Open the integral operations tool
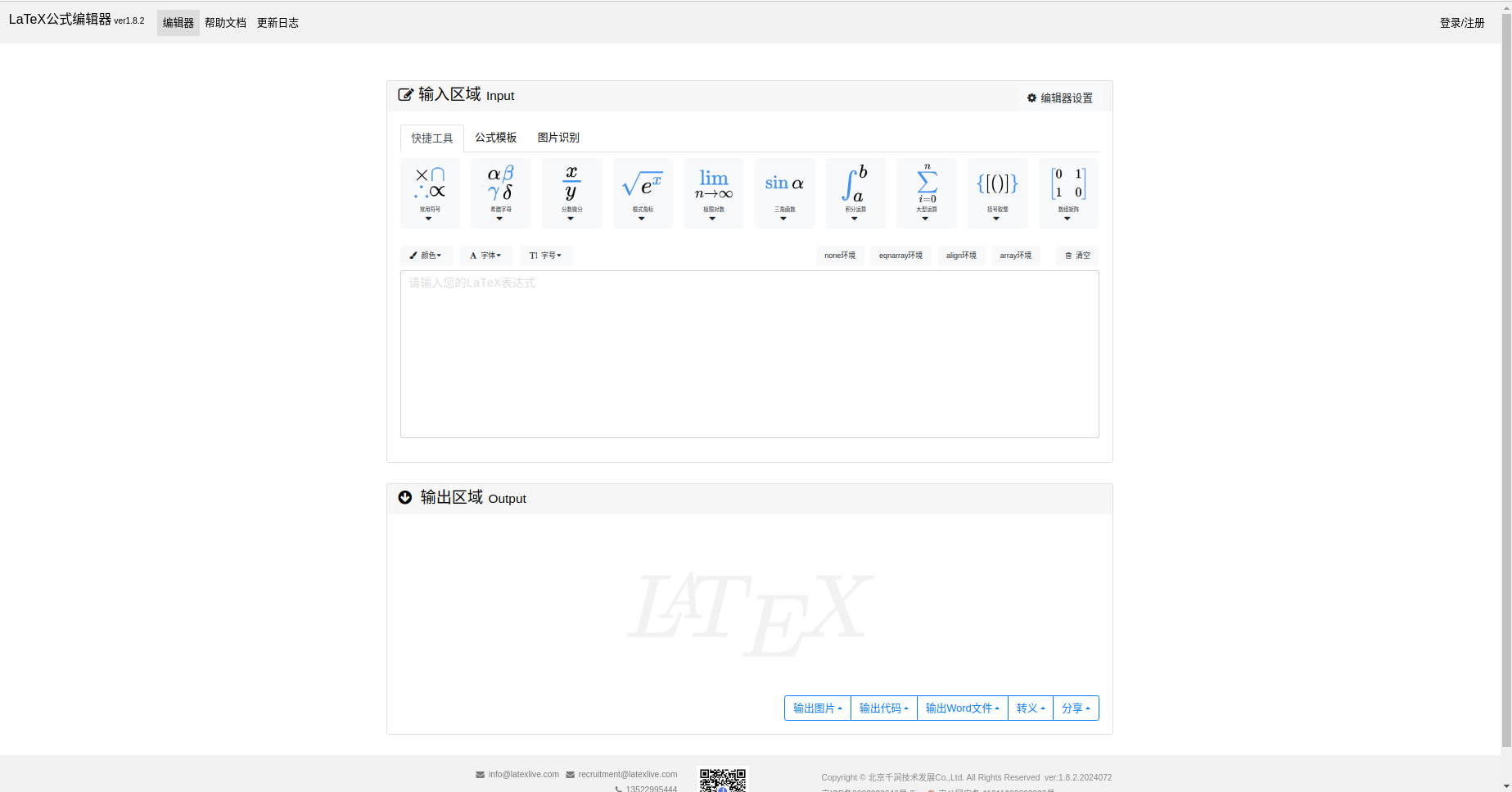The image size is (1512, 792). 855,193
